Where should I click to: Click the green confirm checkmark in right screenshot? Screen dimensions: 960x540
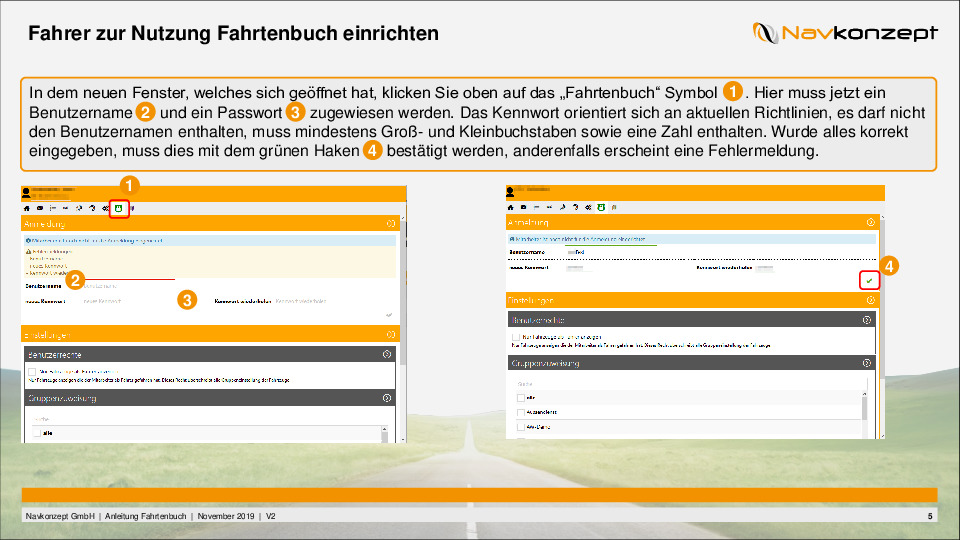869,281
